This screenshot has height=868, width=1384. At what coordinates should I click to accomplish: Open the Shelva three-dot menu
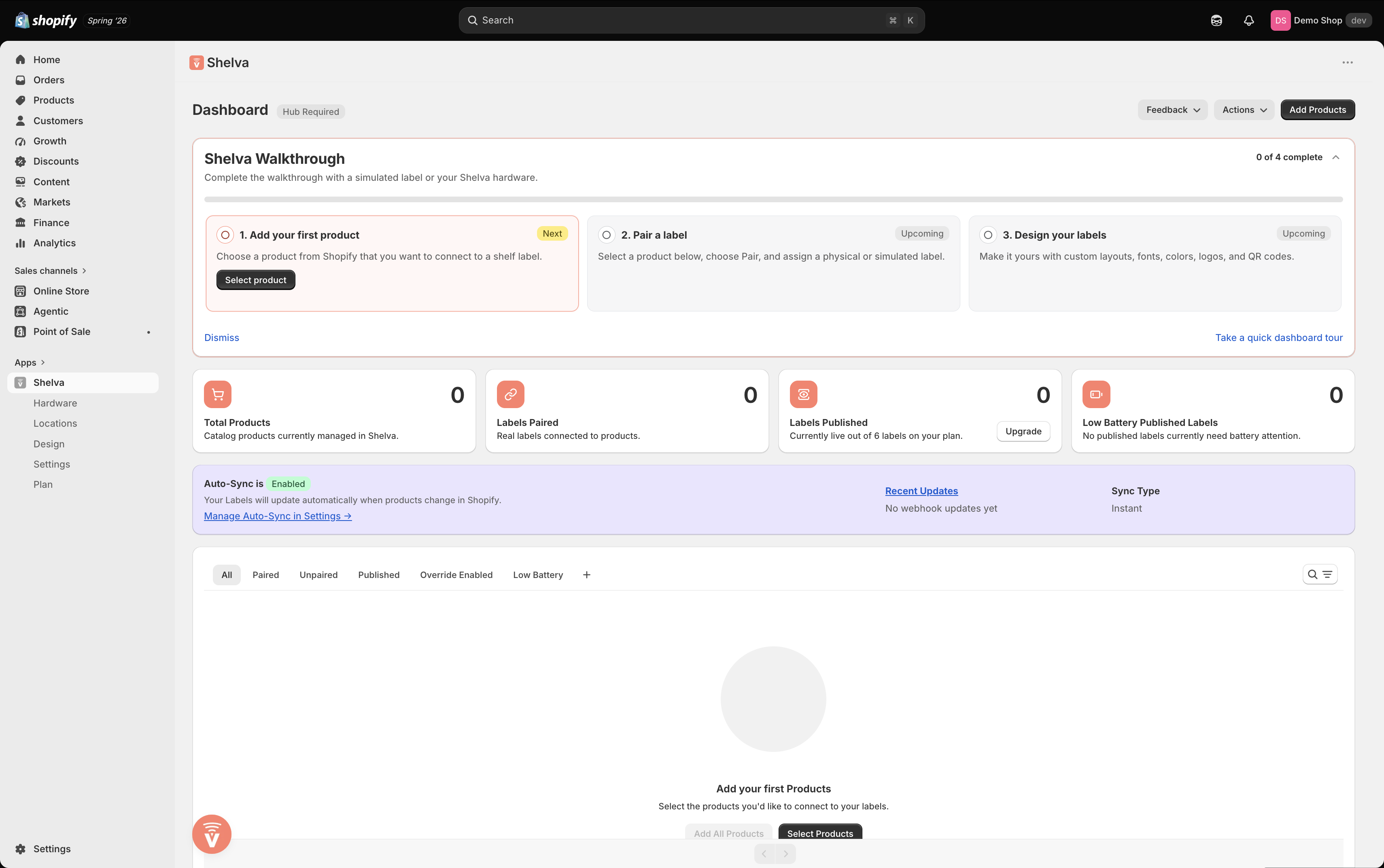(x=1347, y=63)
